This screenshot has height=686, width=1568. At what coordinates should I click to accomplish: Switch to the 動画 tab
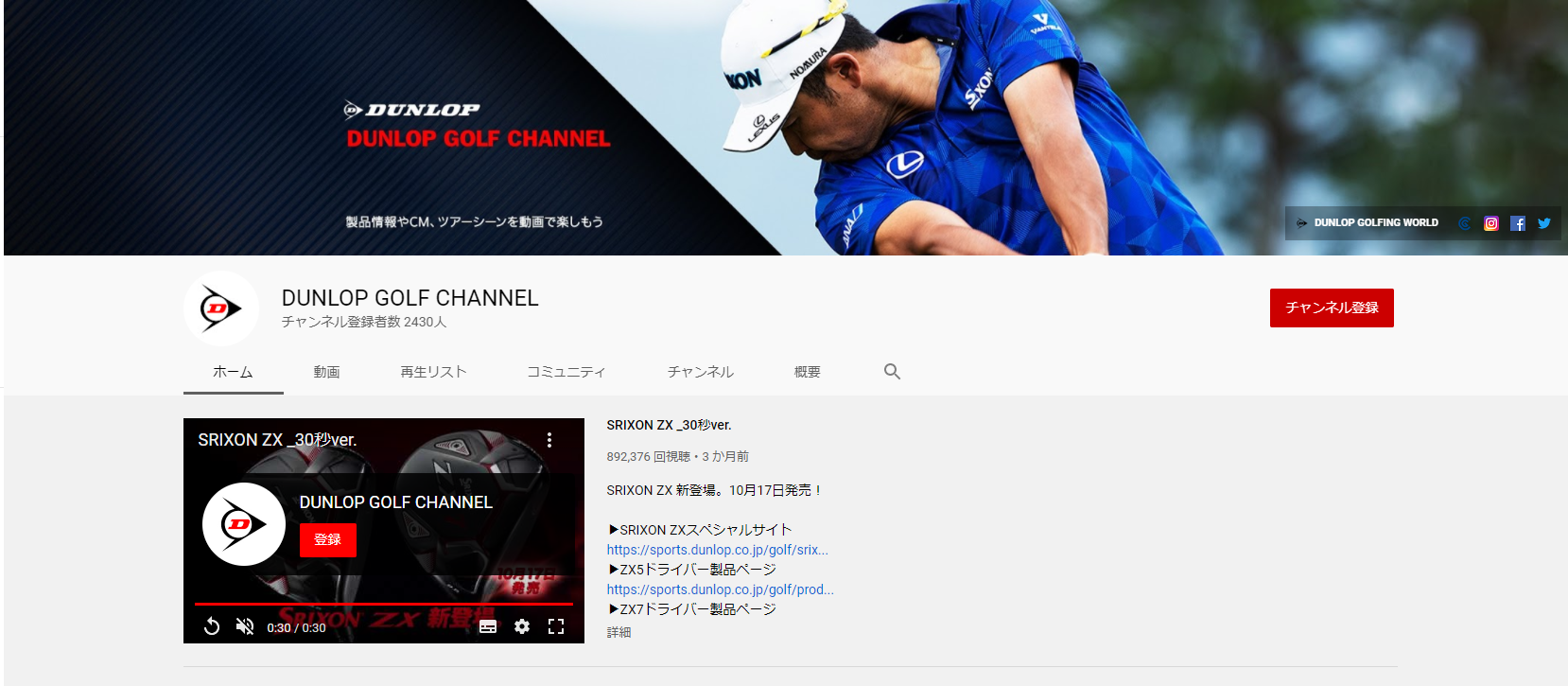(x=326, y=372)
